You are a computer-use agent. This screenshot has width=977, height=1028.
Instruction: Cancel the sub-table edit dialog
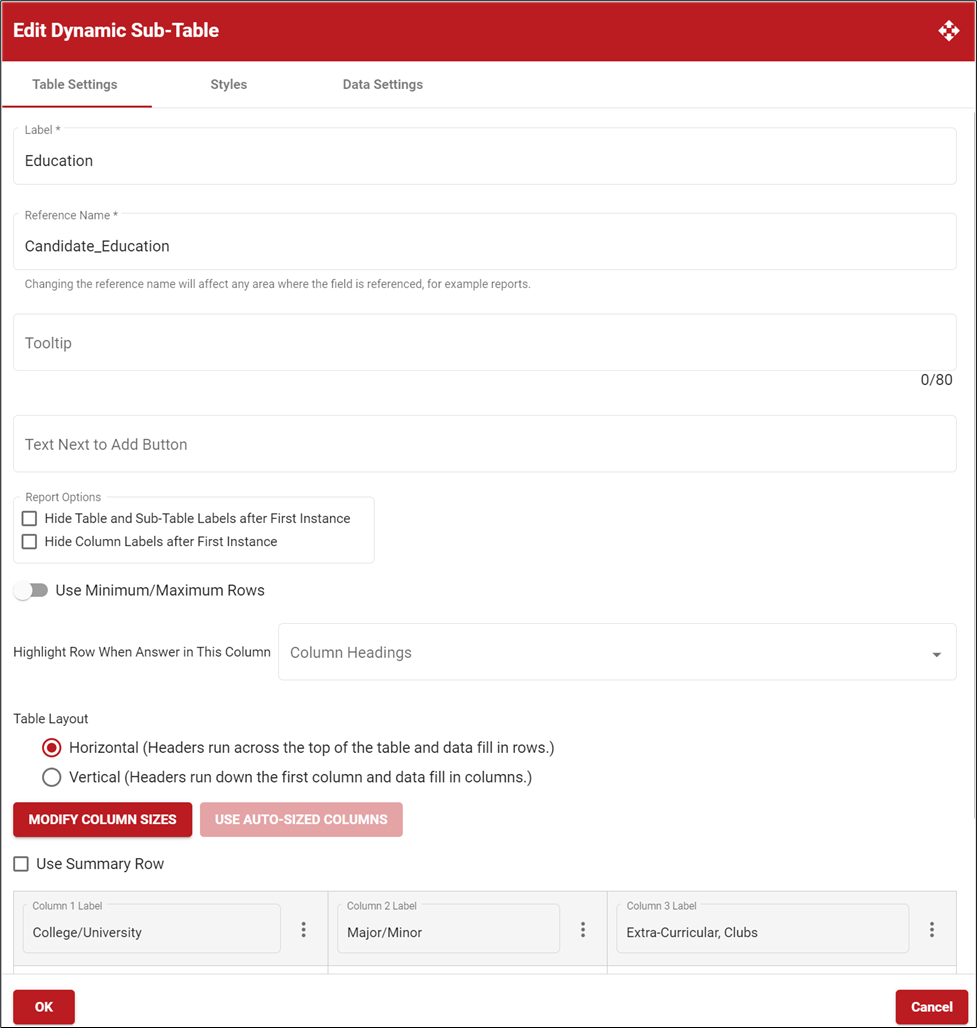931,1007
